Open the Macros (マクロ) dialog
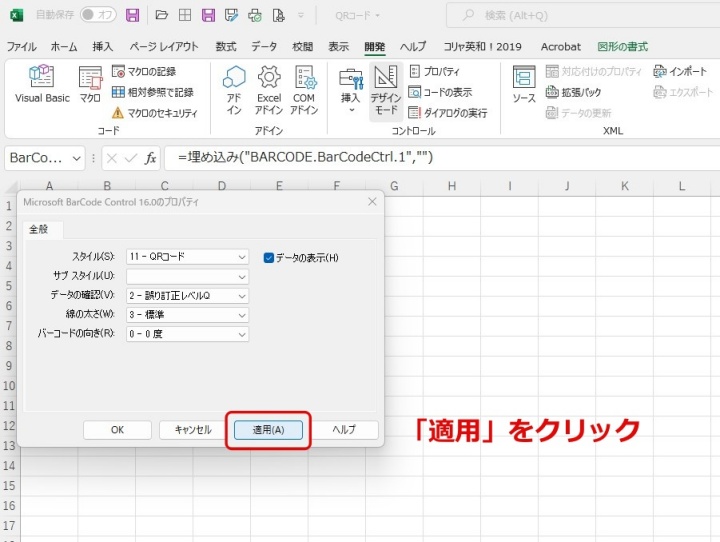Image resolution: width=720 pixels, height=542 pixels. coord(90,84)
